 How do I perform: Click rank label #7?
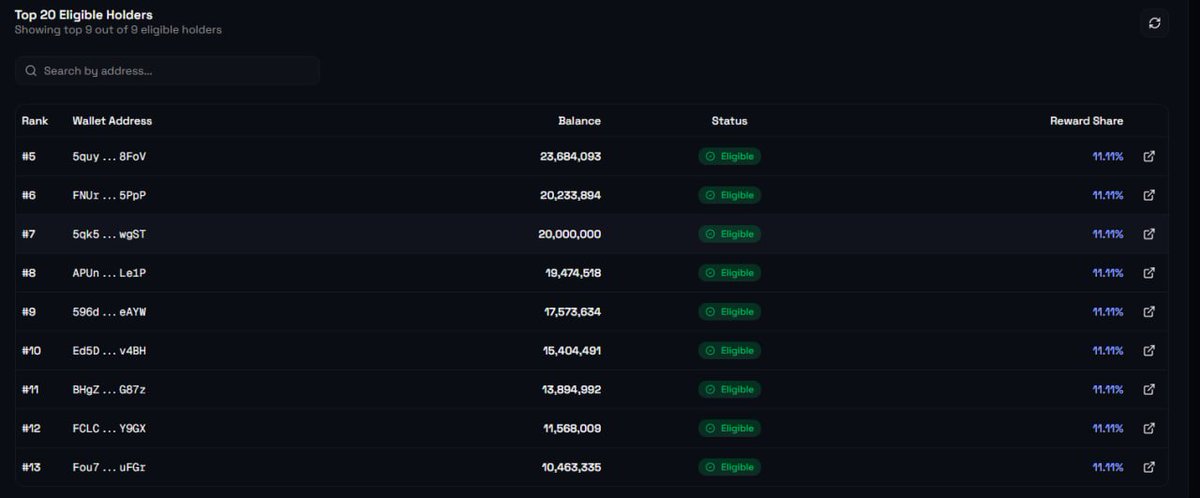coord(29,234)
